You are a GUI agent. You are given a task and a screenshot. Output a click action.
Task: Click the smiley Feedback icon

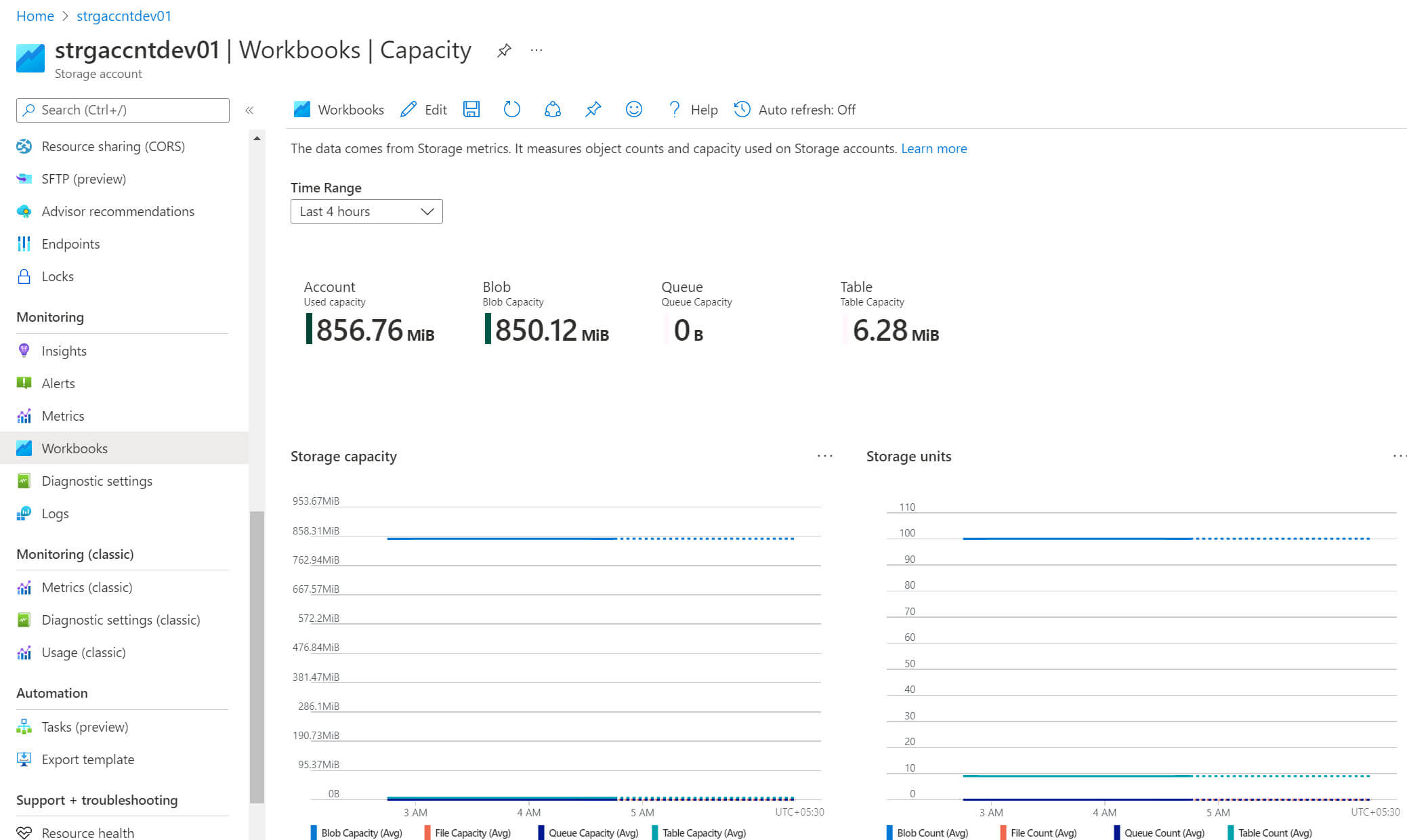click(x=633, y=109)
